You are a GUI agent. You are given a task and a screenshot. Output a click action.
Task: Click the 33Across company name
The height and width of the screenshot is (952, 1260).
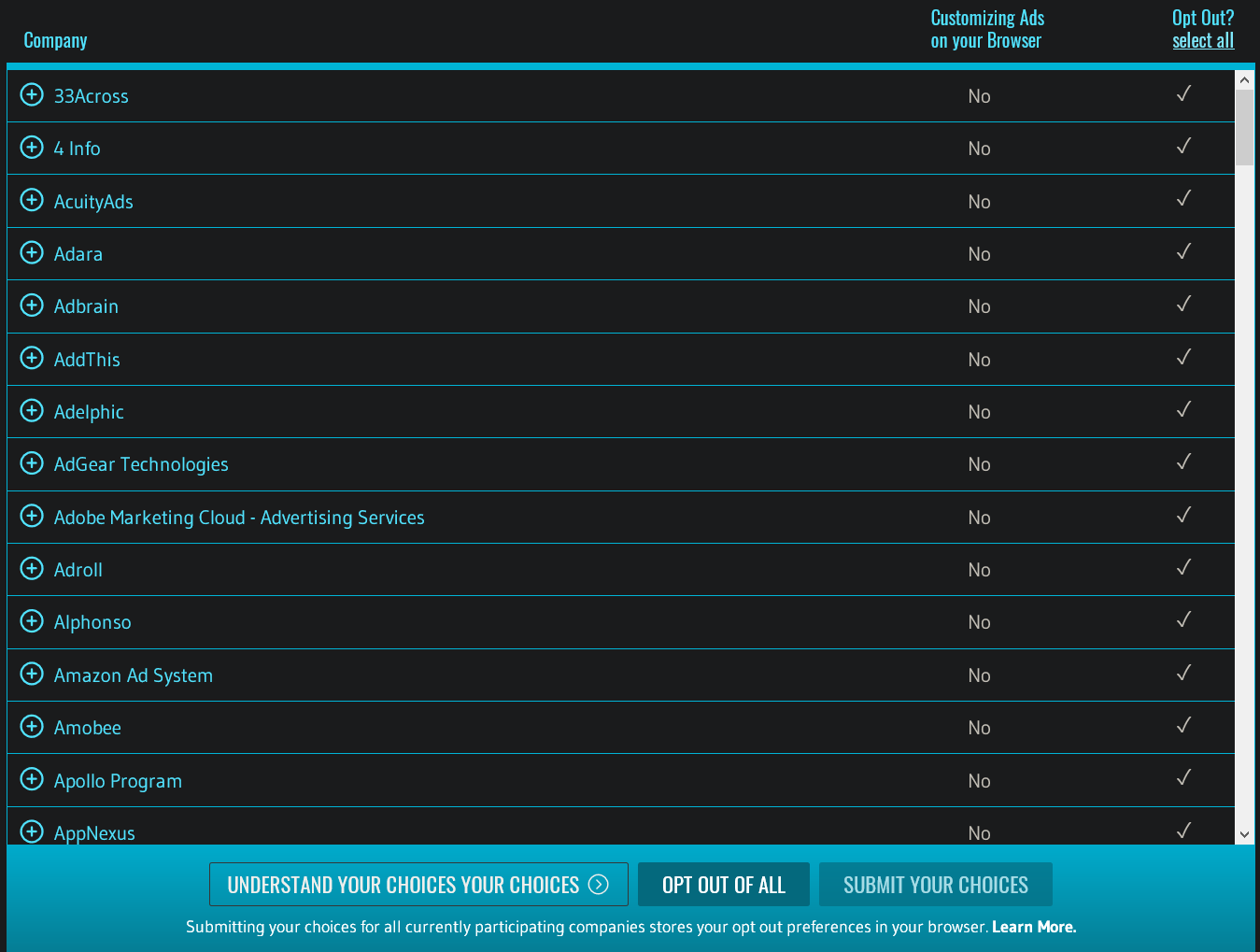tap(92, 96)
